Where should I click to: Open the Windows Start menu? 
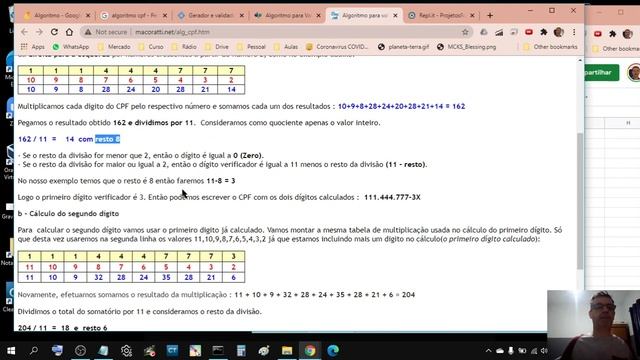[x=11, y=350]
